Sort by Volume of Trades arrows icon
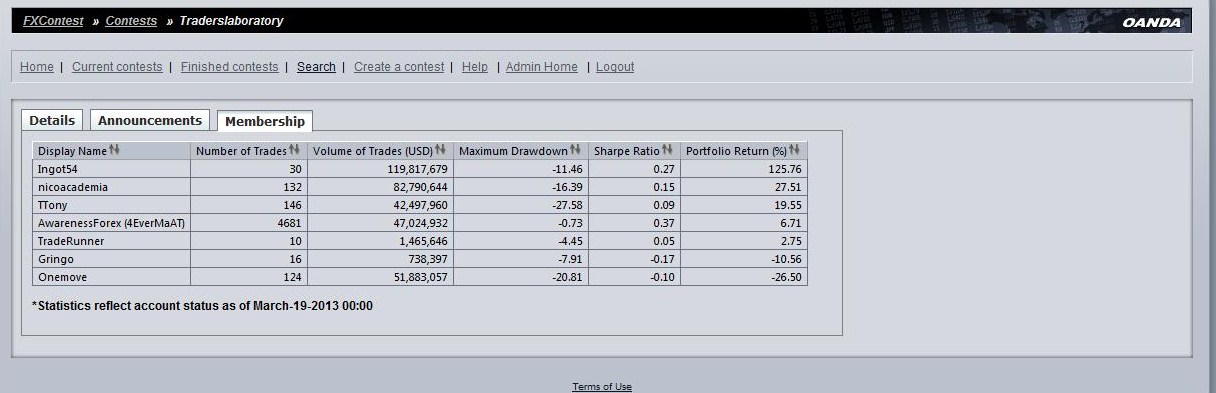This screenshot has height=393, width=1216. [441, 150]
